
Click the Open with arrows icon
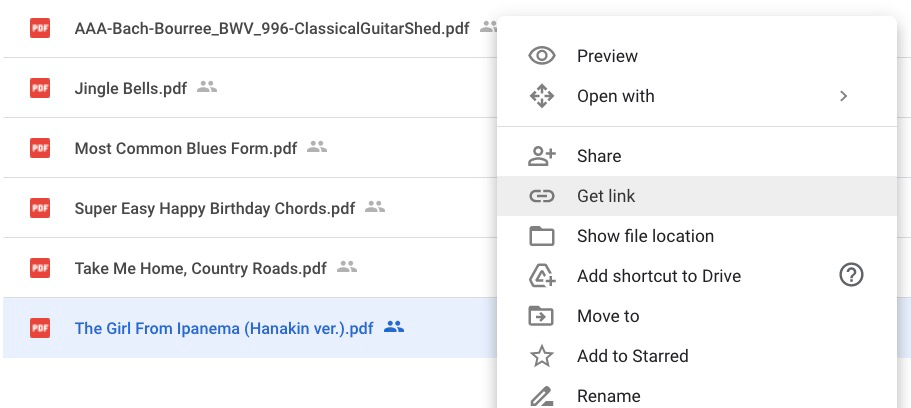coord(541,96)
